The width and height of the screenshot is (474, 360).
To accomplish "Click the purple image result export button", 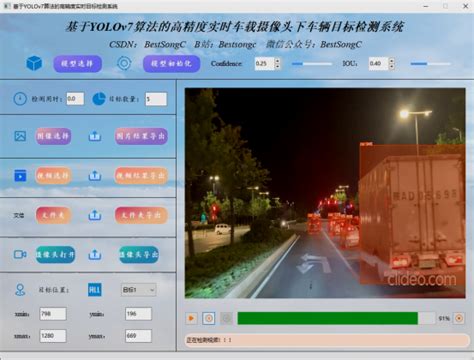I will point(141,136).
